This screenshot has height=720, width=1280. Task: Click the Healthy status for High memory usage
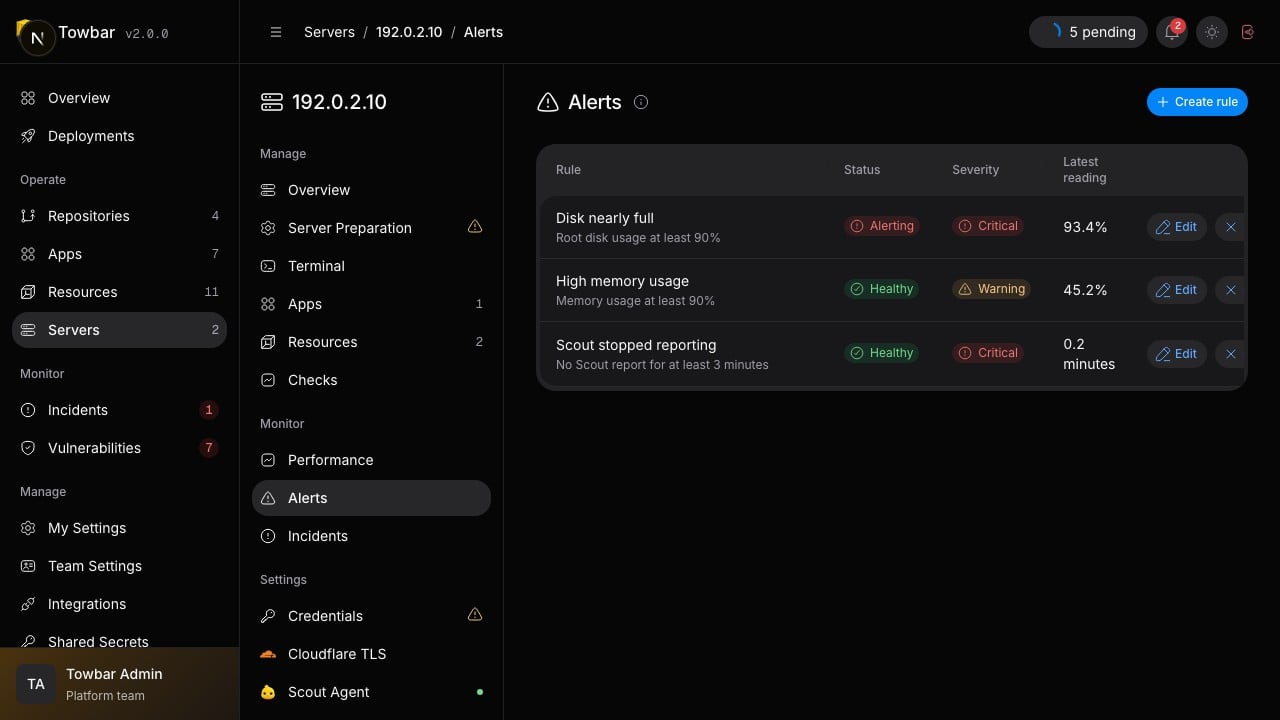tap(882, 289)
